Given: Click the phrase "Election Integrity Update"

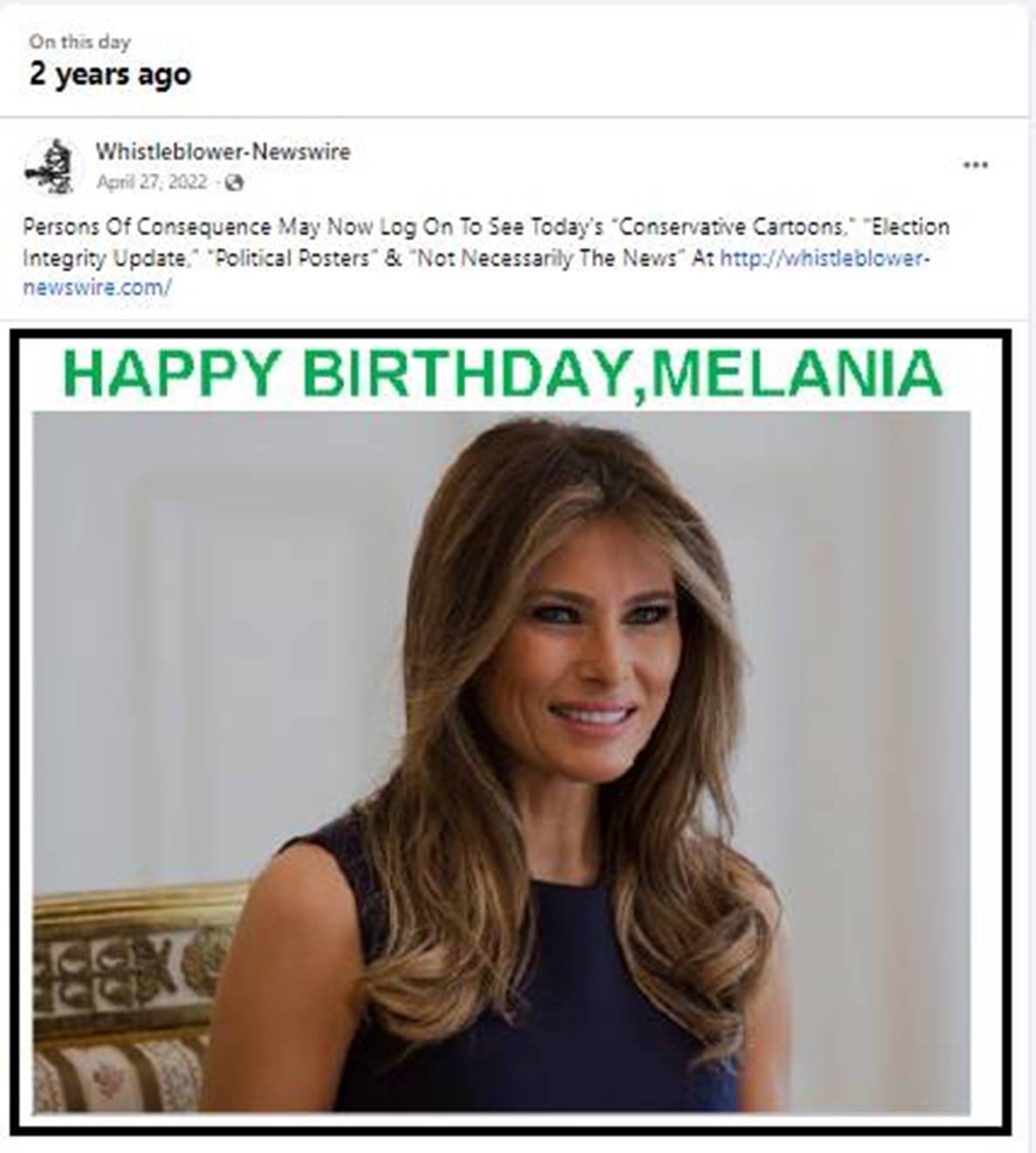Looking at the screenshot, I should click(x=486, y=243).
